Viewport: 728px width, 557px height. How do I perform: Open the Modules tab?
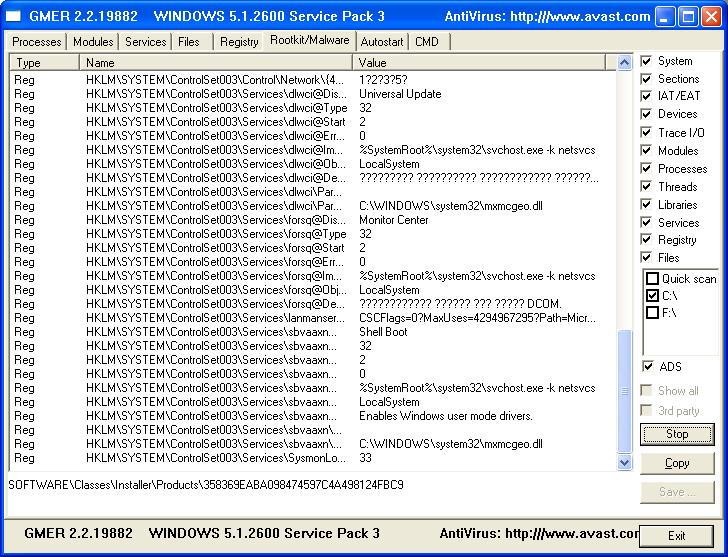point(92,42)
